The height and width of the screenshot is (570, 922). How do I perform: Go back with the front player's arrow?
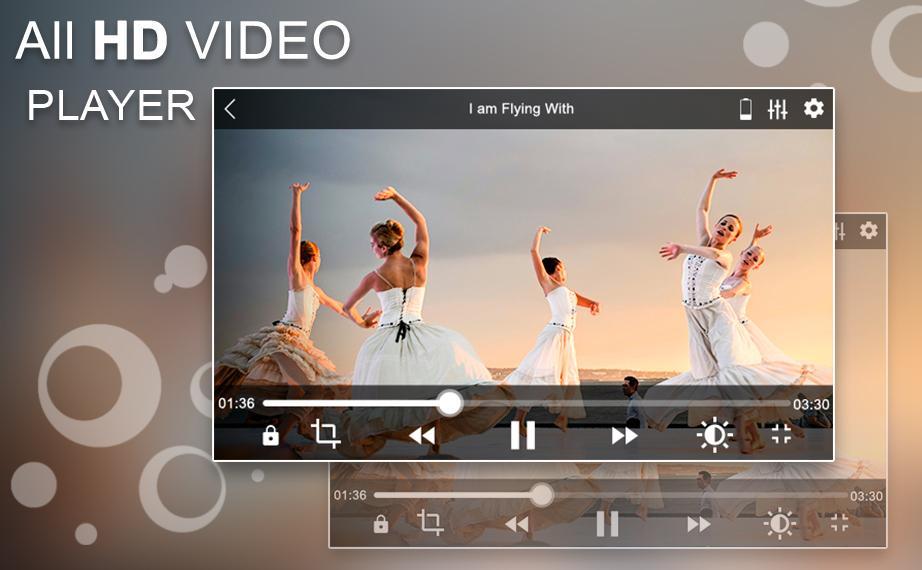(230, 109)
